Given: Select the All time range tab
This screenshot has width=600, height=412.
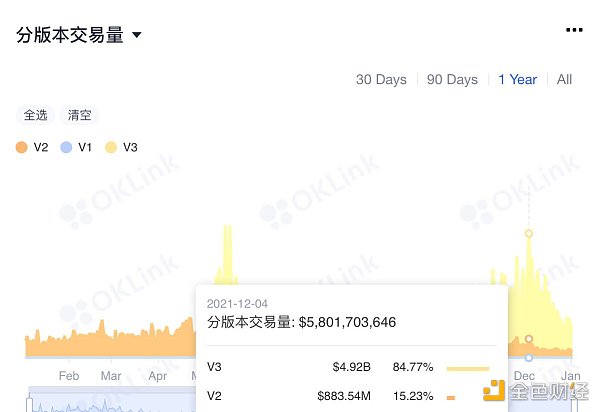Looking at the screenshot, I should click(564, 80).
